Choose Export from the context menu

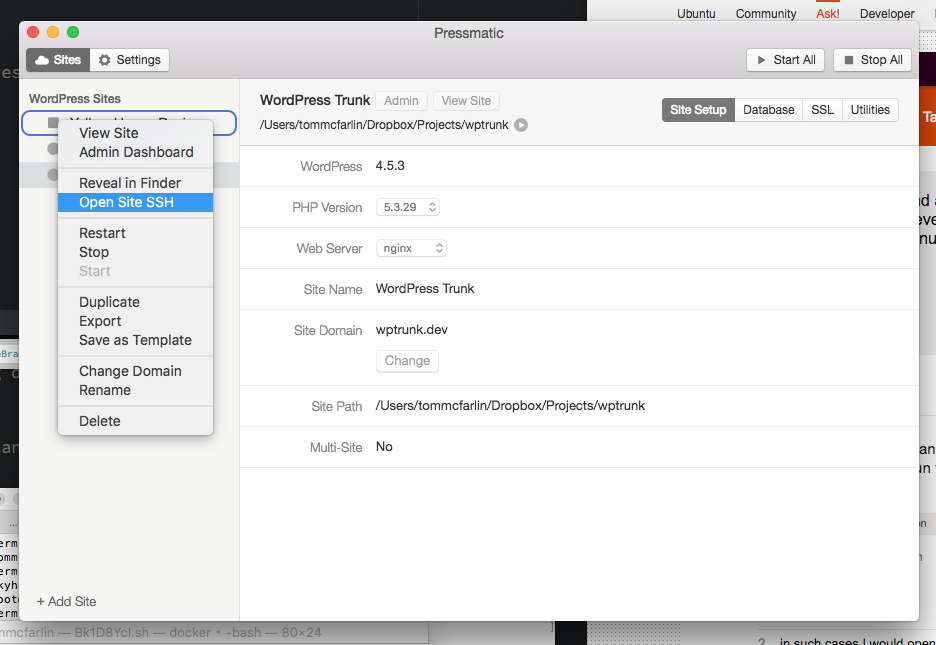(136, 322)
